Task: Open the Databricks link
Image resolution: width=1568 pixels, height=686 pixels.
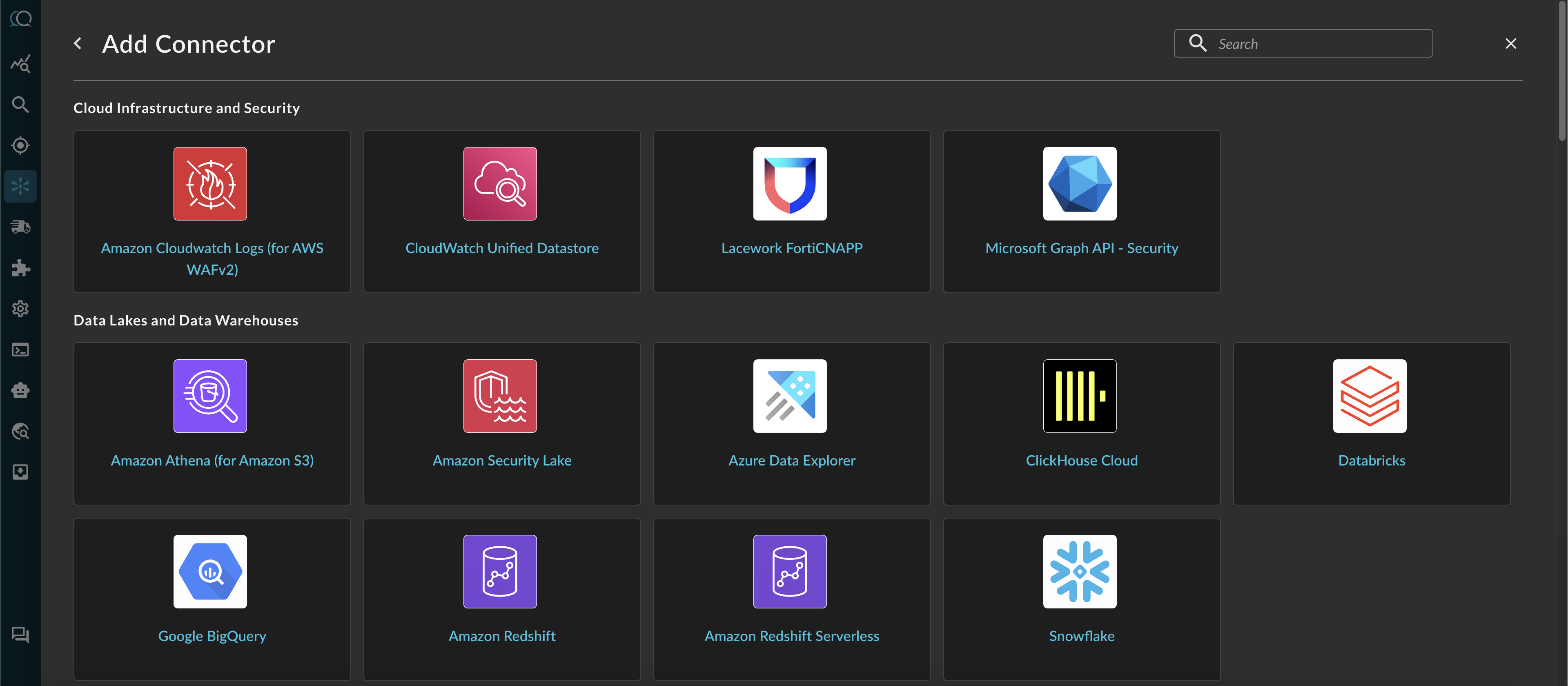Action: coord(1372,460)
